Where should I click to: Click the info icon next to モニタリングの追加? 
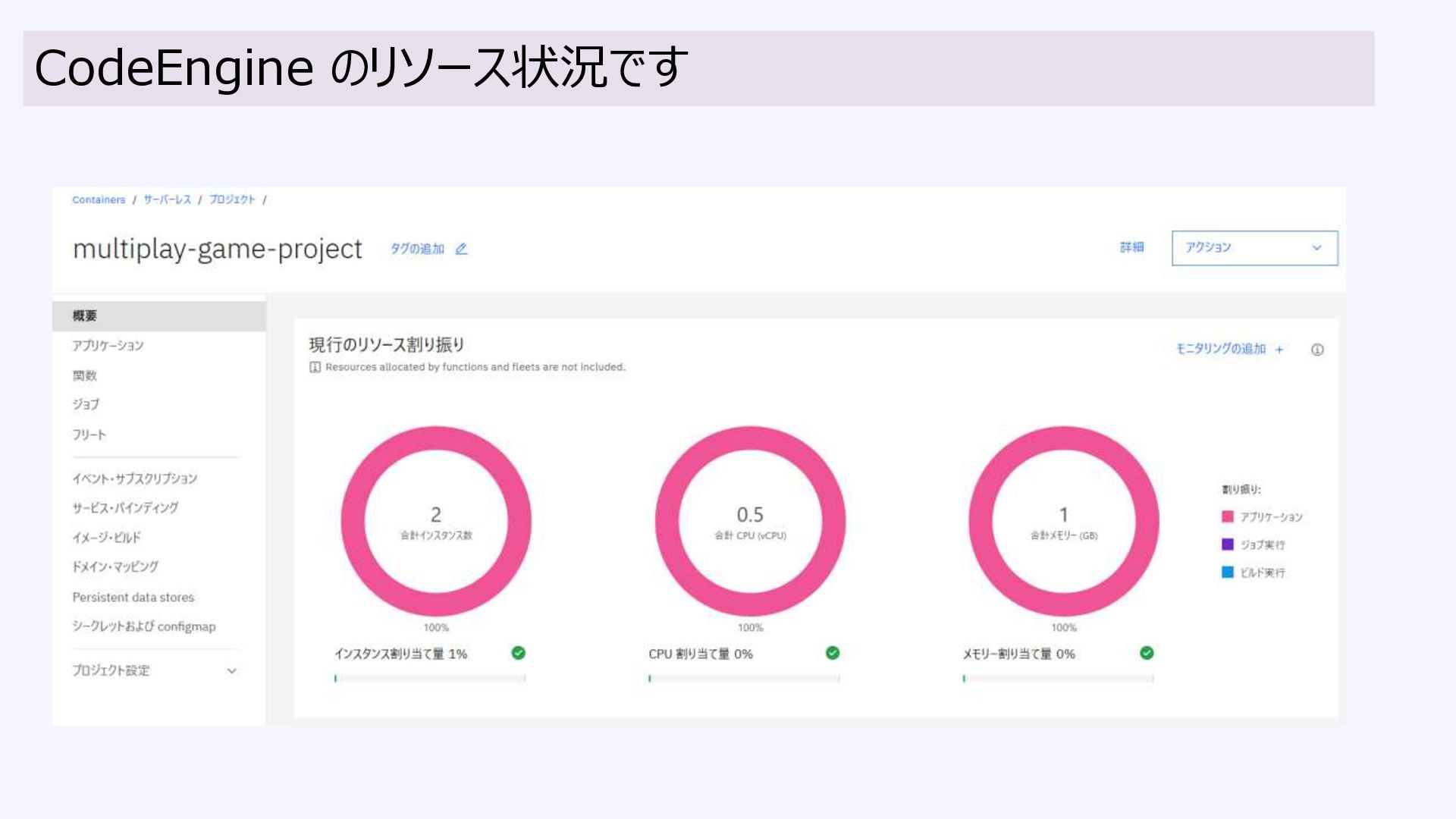point(1317,350)
